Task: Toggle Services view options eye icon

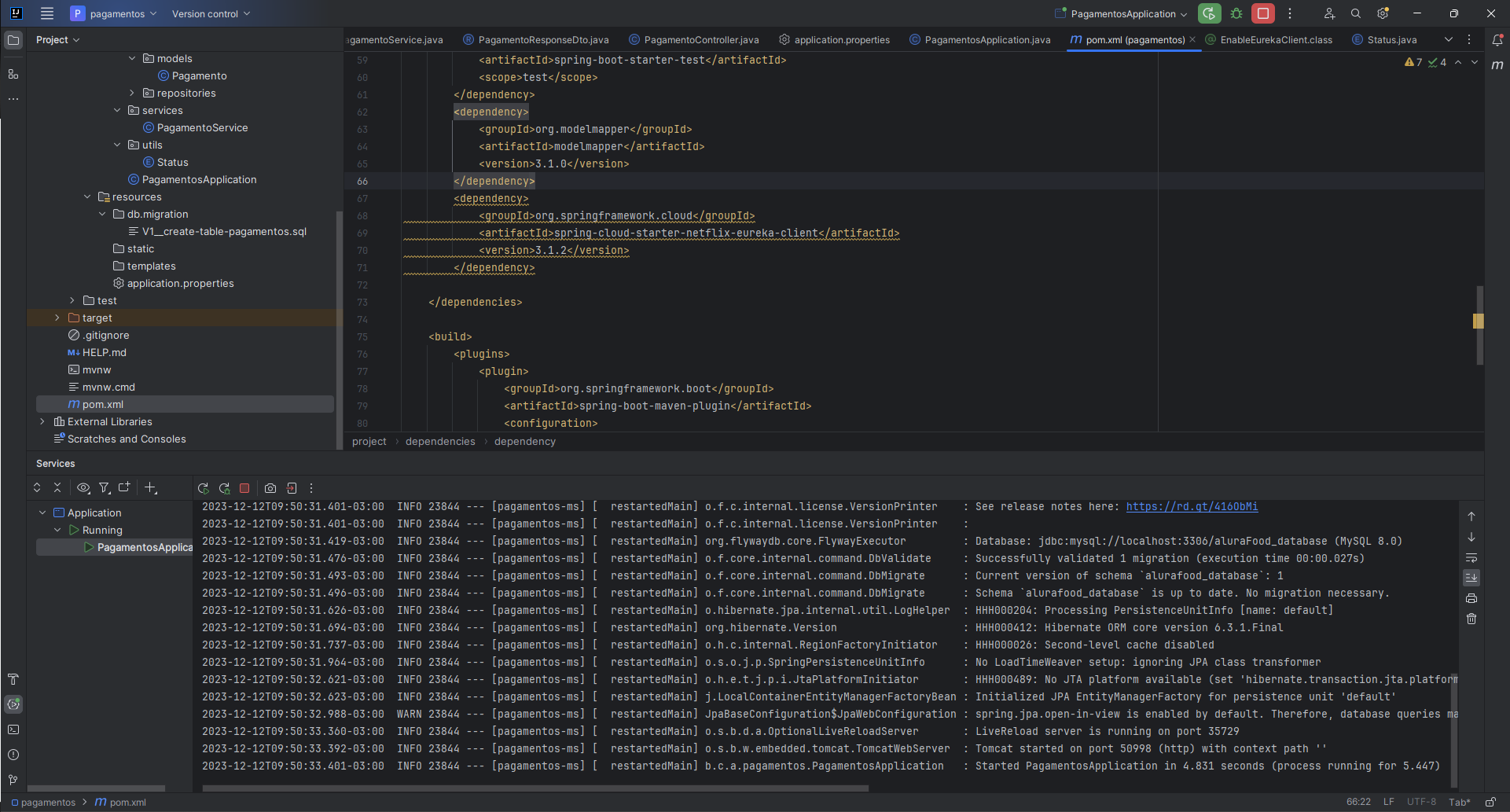Action: pyautogui.click(x=83, y=488)
